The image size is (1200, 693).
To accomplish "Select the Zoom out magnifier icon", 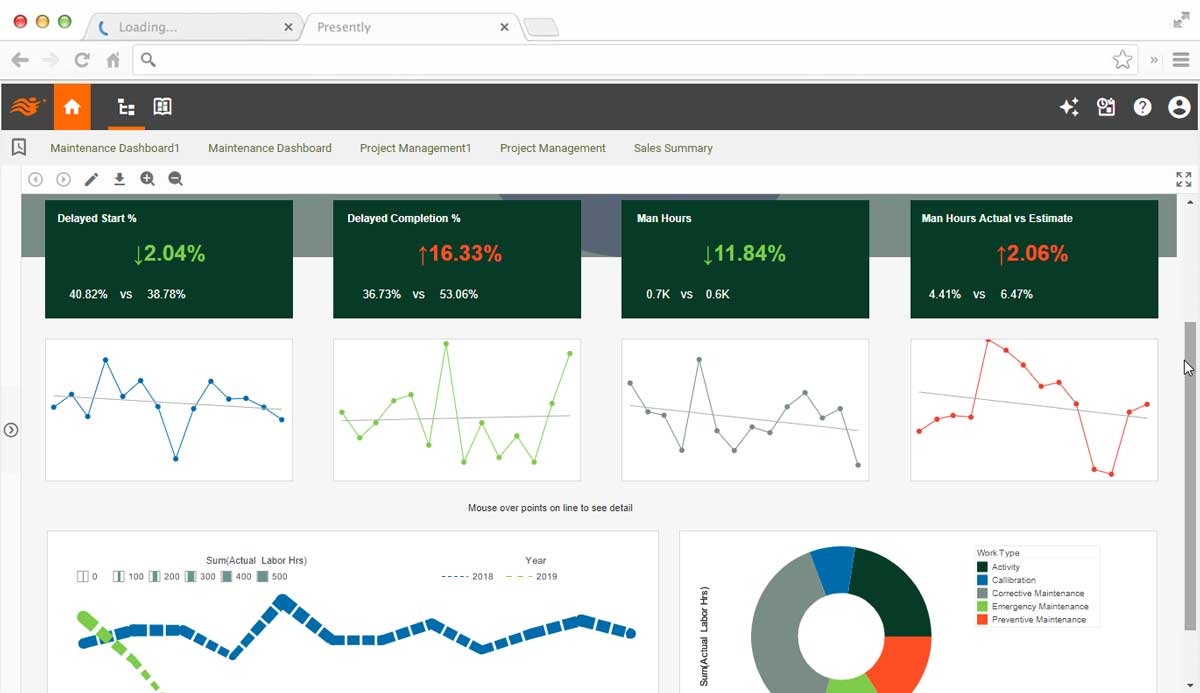I will [x=174, y=179].
